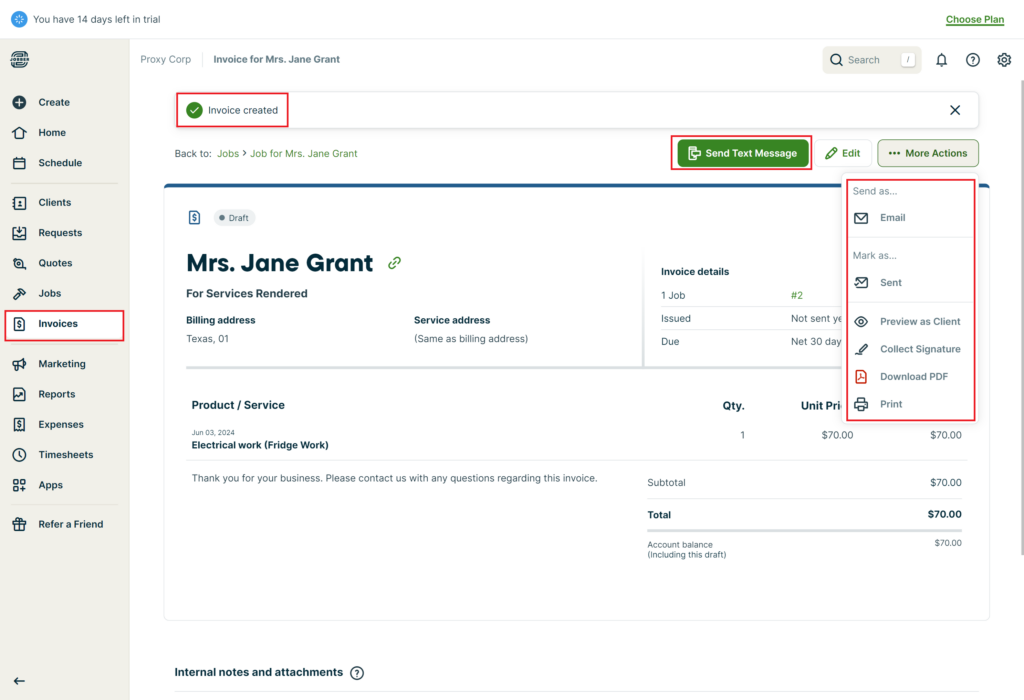The height and width of the screenshot is (700, 1024).
Task: Click the Requests inbox icon
Action: click(x=20, y=233)
